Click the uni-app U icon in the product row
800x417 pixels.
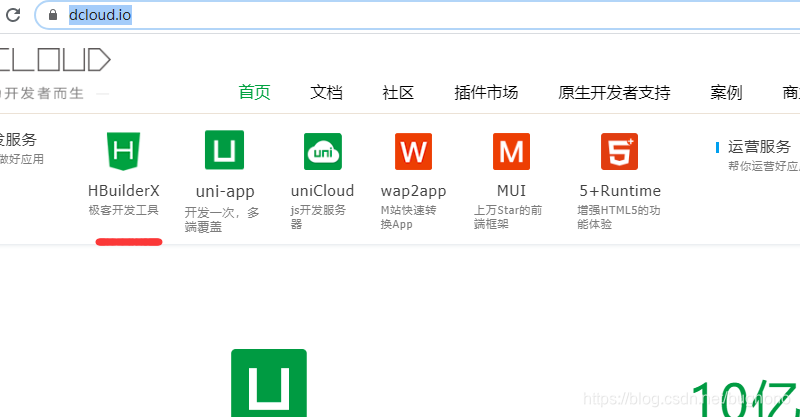pyautogui.click(x=224, y=150)
